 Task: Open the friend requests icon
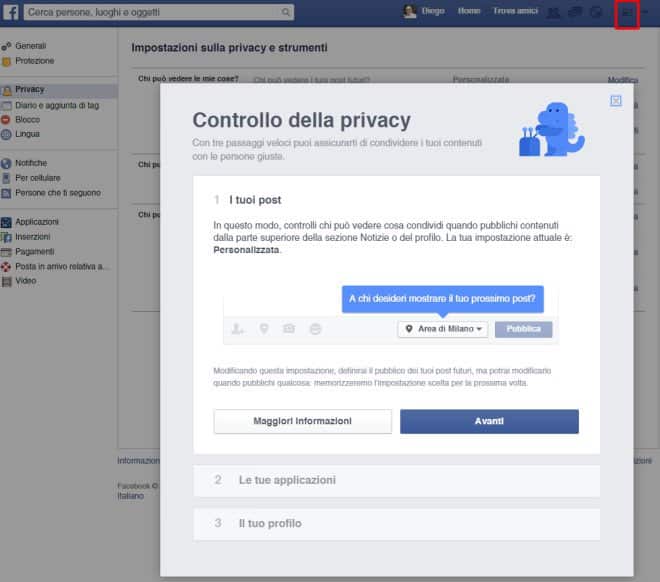[x=554, y=12]
